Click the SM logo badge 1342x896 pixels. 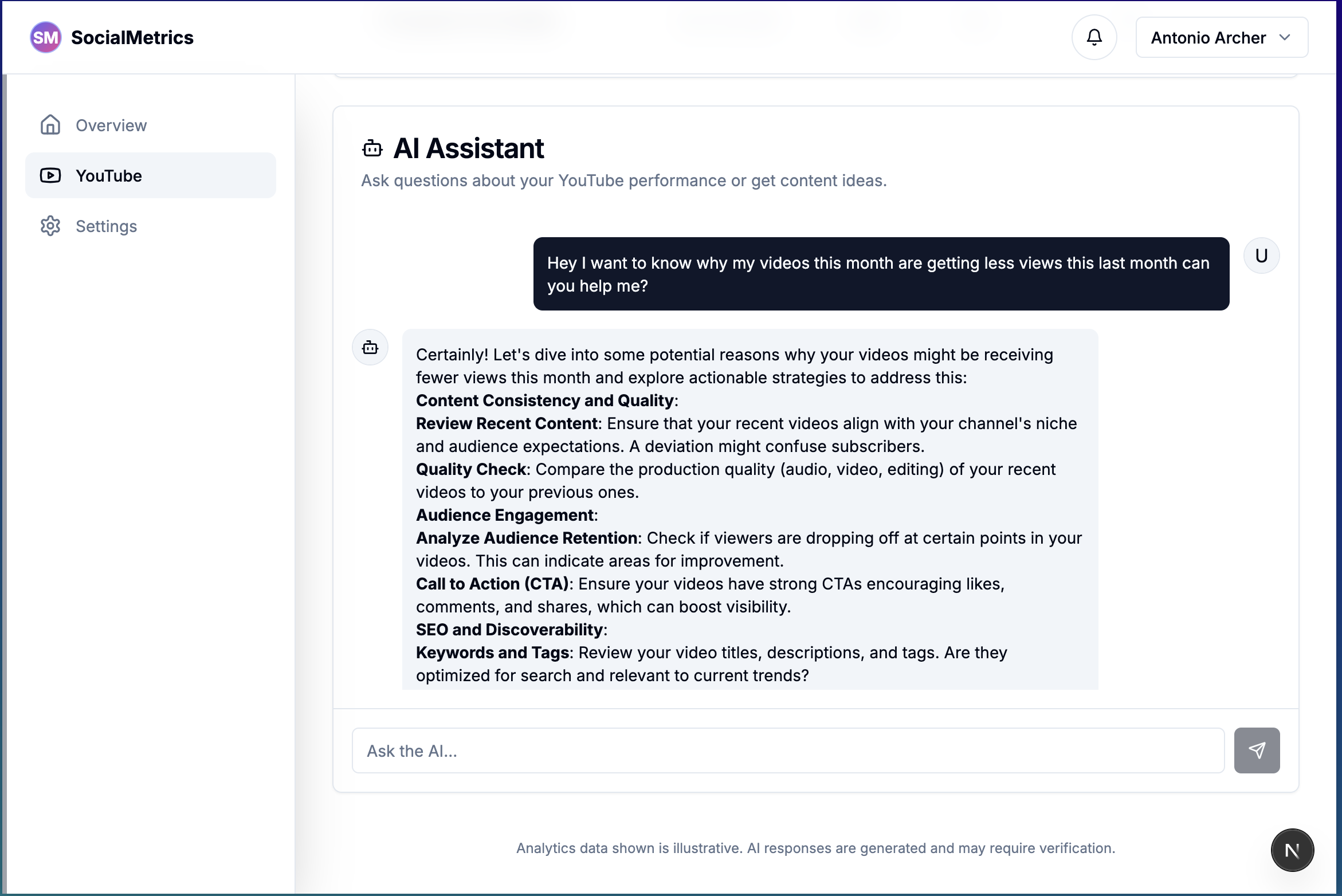click(x=45, y=38)
